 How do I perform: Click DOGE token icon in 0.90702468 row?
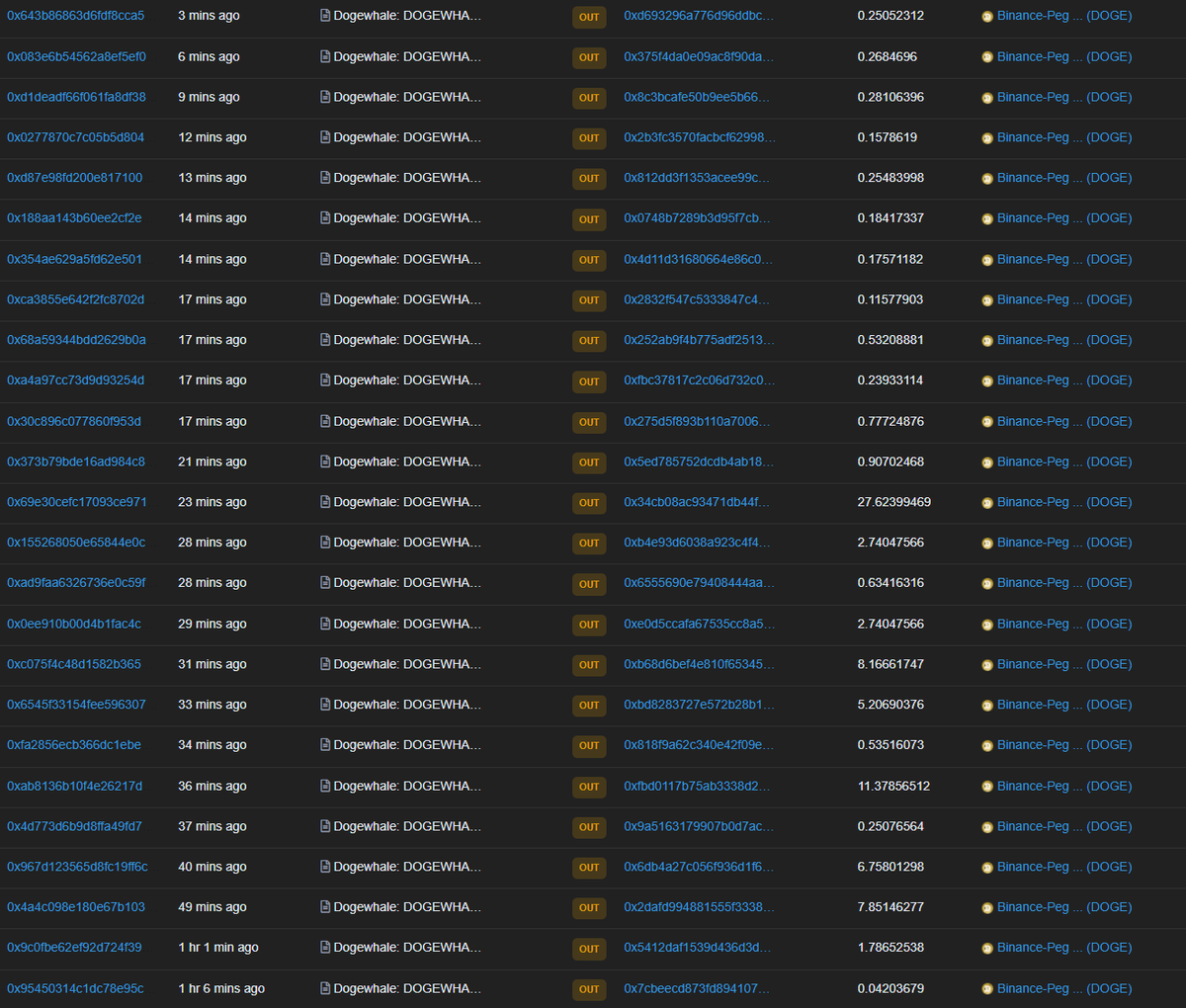point(987,462)
